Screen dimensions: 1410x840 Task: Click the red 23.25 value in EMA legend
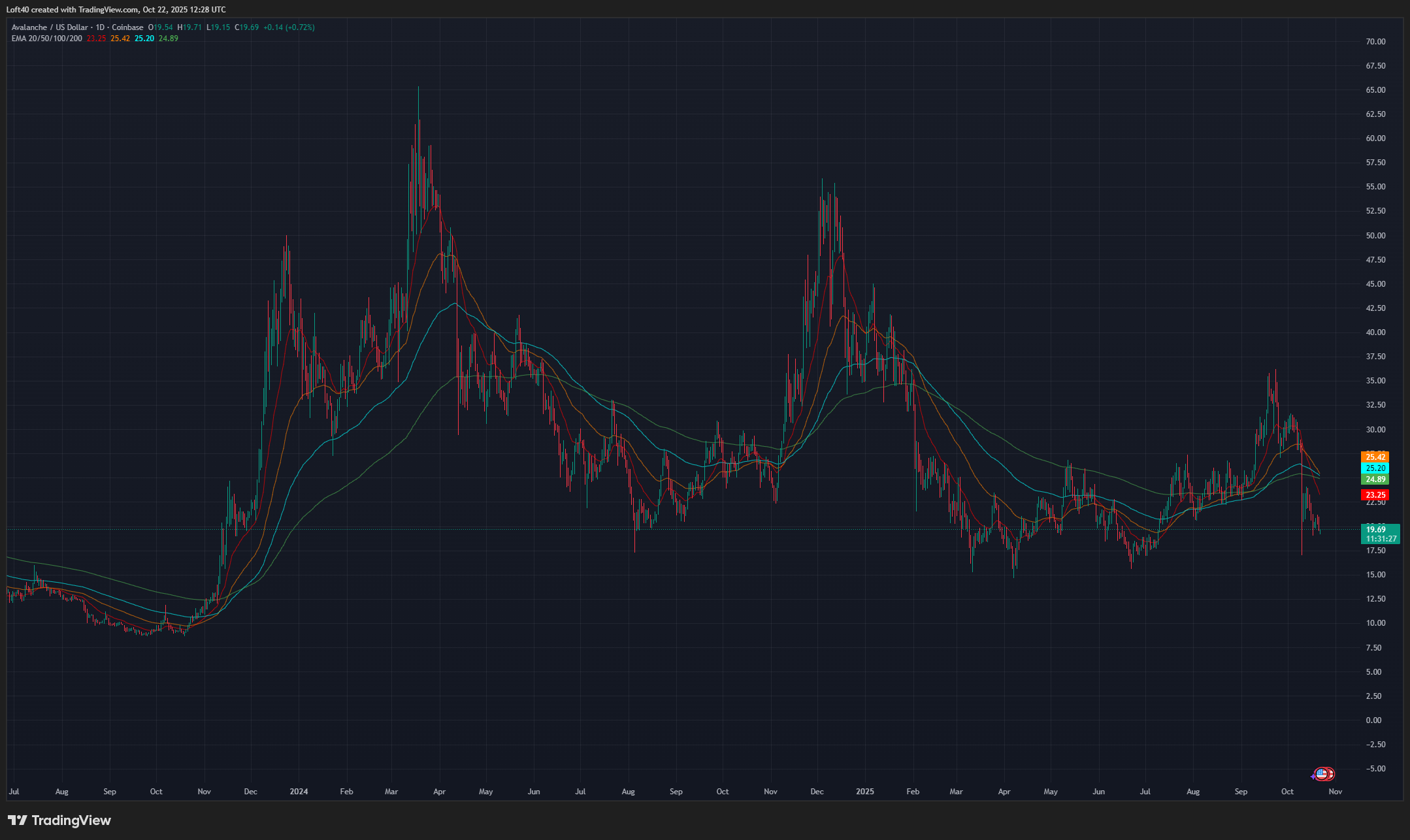[96, 39]
